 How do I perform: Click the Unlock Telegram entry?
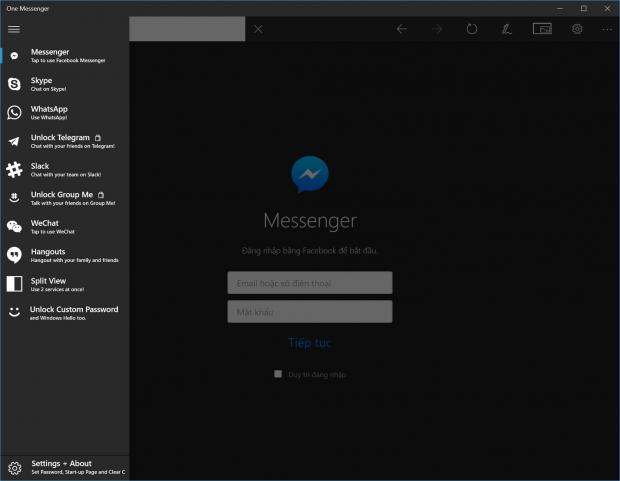coord(64,141)
